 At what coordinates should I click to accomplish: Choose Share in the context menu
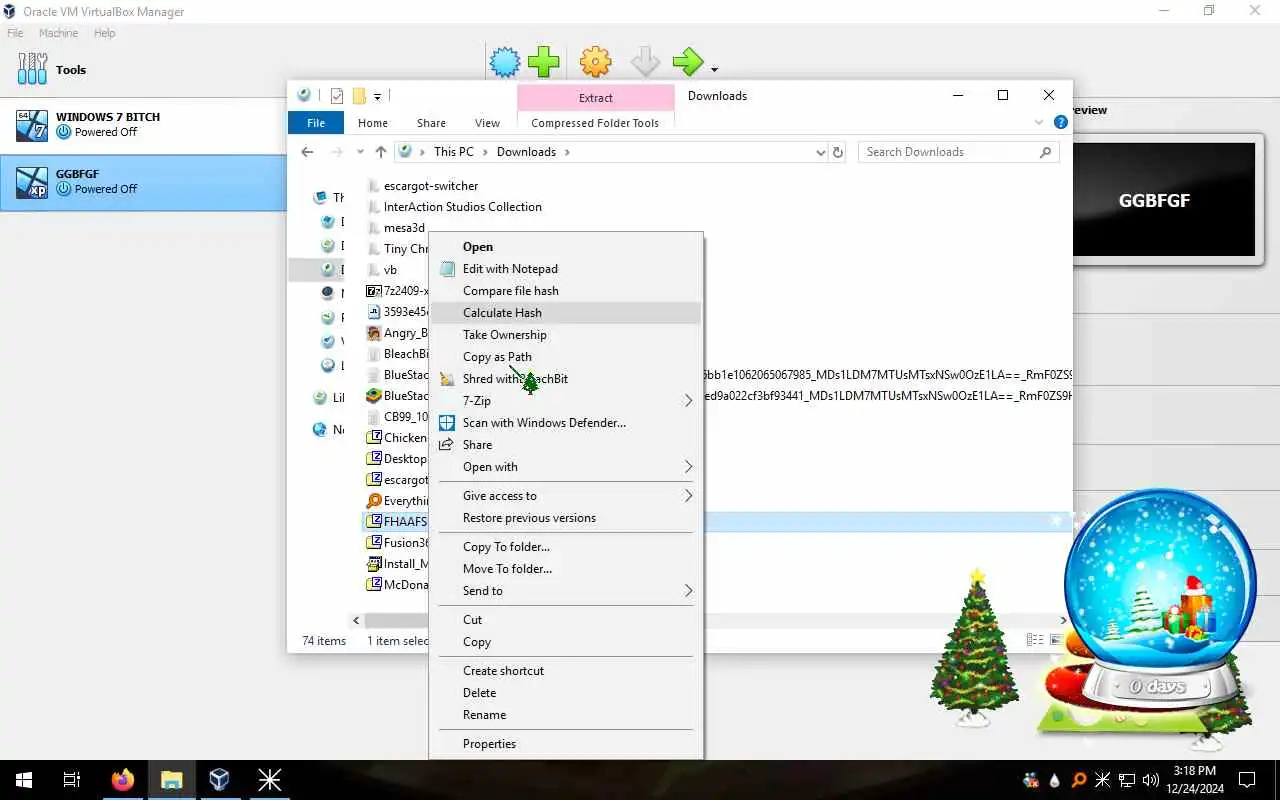566,445
